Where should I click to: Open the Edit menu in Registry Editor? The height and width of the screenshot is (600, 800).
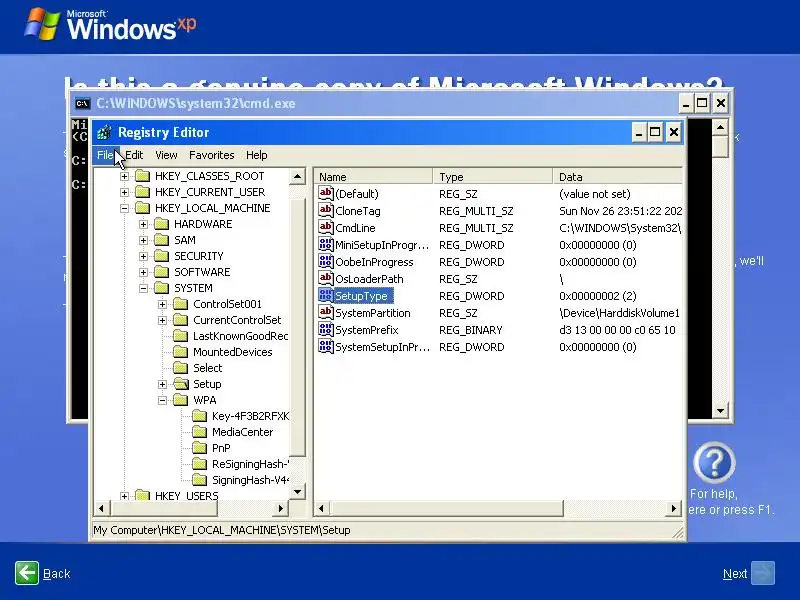click(134, 155)
